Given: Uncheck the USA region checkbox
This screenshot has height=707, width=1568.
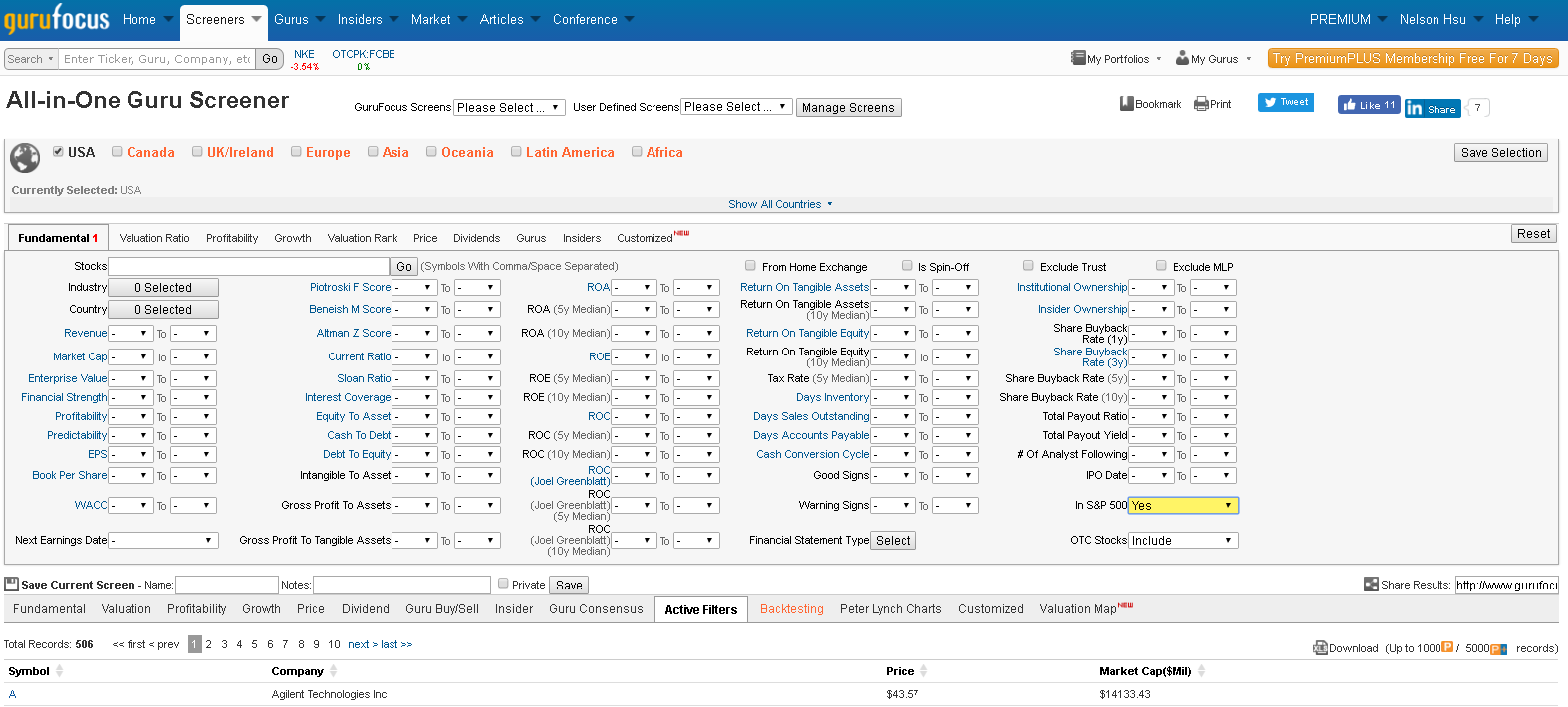Looking at the screenshot, I should click(58, 151).
